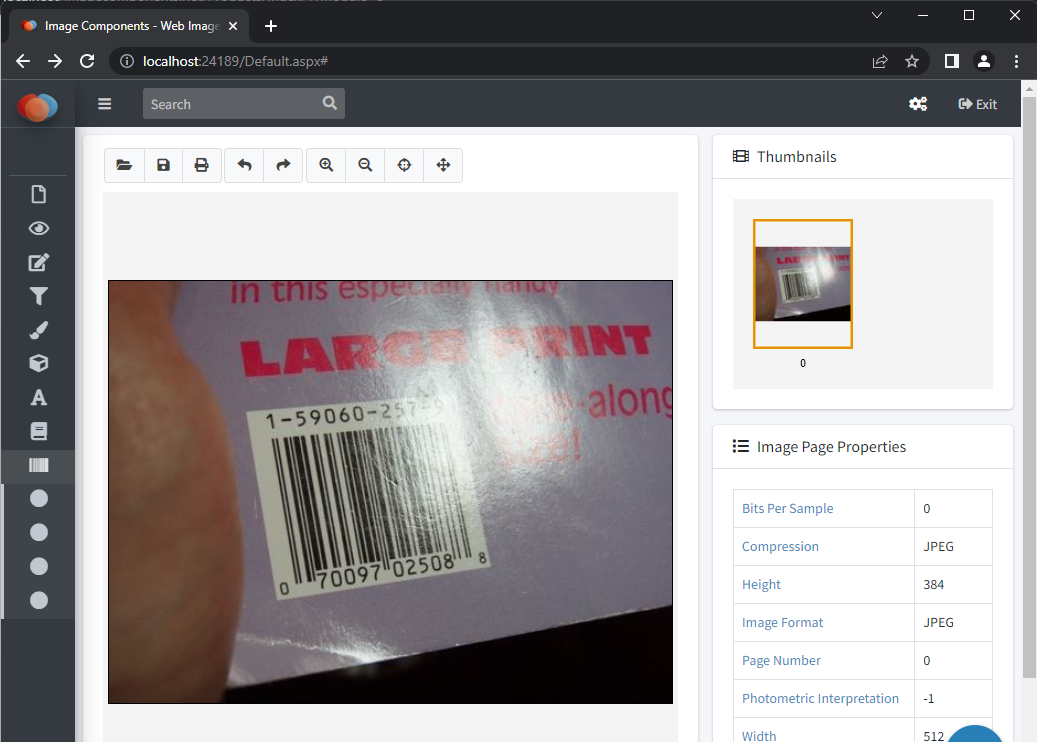Screen dimensions: 1037x742
Task: Click the barcode image in viewer
Action: coord(390,492)
